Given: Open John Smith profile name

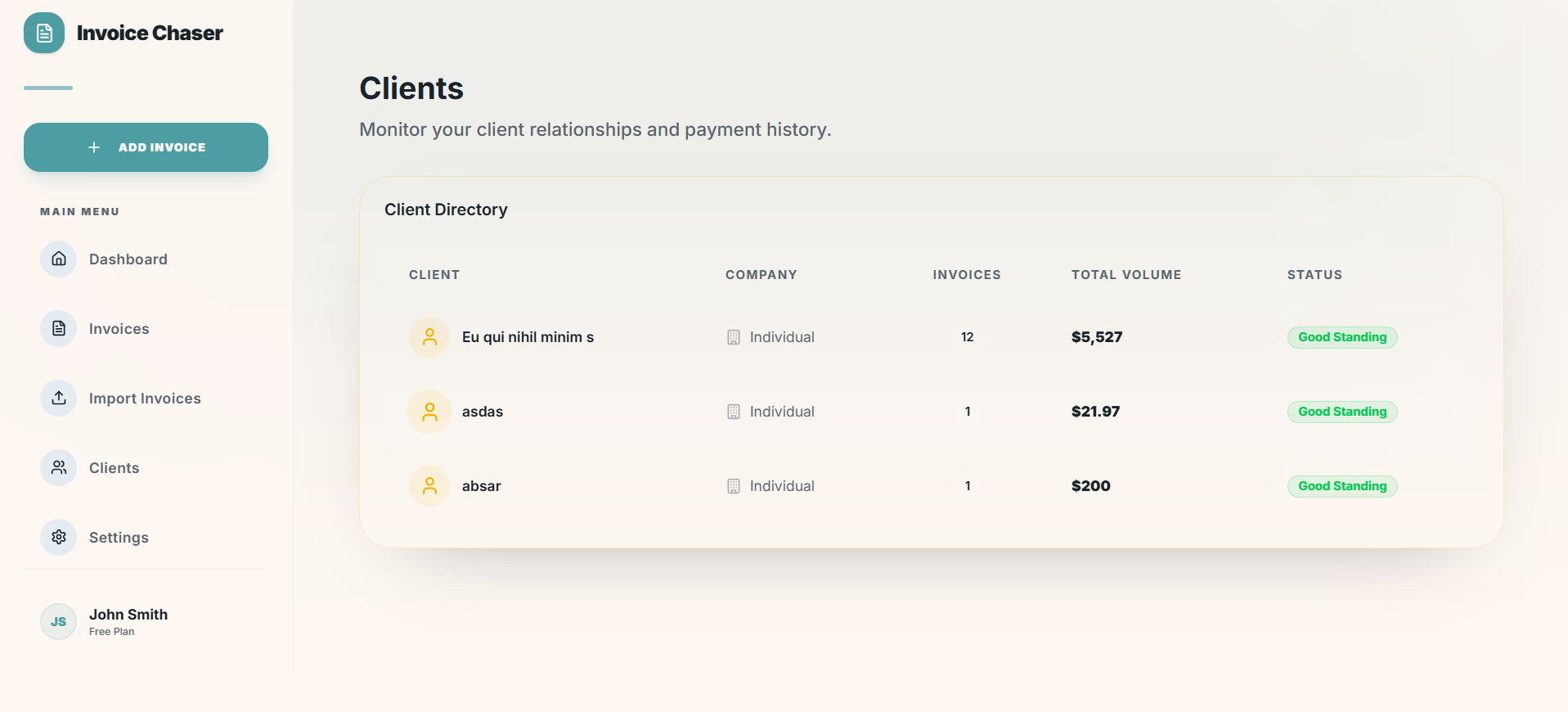Looking at the screenshot, I should click(x=128, y=615).
